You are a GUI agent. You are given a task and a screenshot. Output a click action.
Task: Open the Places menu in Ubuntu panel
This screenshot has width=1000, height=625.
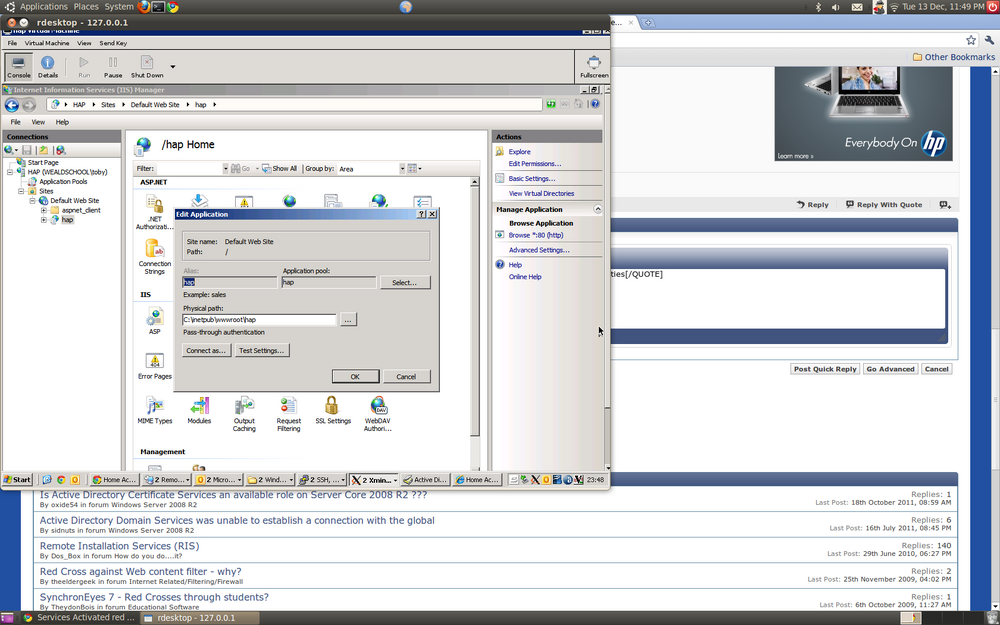click(x=85, y=6)
